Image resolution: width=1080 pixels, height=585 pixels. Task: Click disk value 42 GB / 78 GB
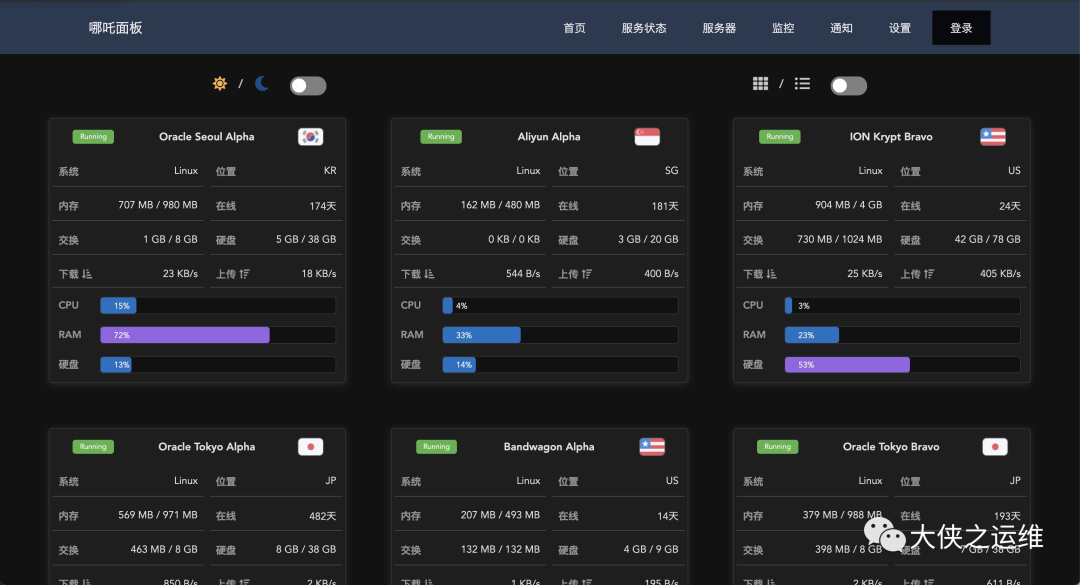pos(988,239)
